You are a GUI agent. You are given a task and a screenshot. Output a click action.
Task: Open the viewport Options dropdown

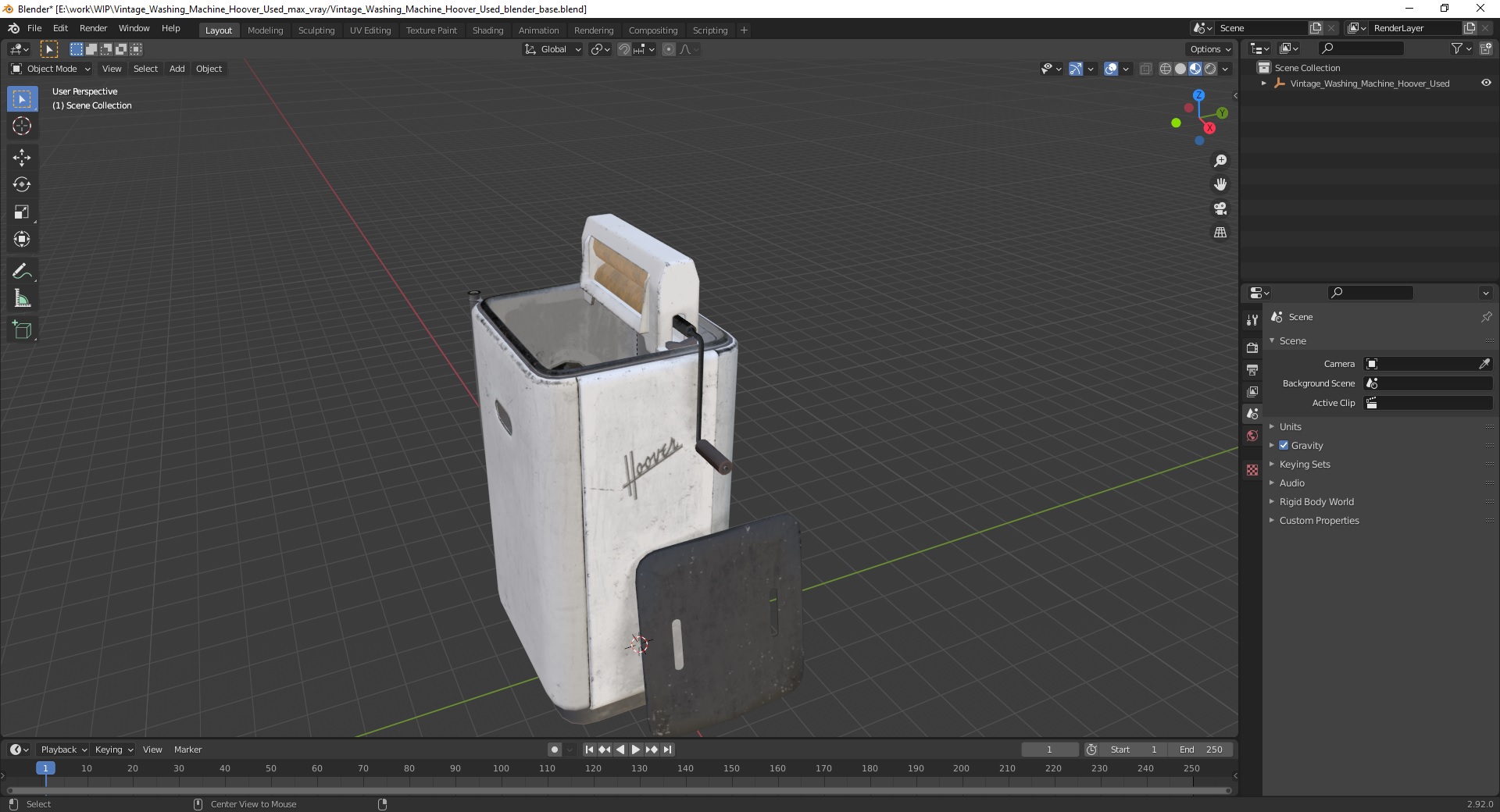click(1210, 49)
